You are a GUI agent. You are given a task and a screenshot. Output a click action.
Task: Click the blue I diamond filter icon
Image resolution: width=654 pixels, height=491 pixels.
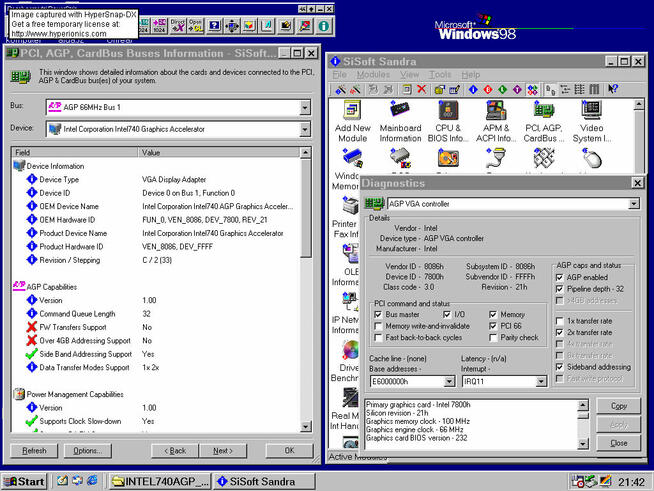click(x=473, y=89)
